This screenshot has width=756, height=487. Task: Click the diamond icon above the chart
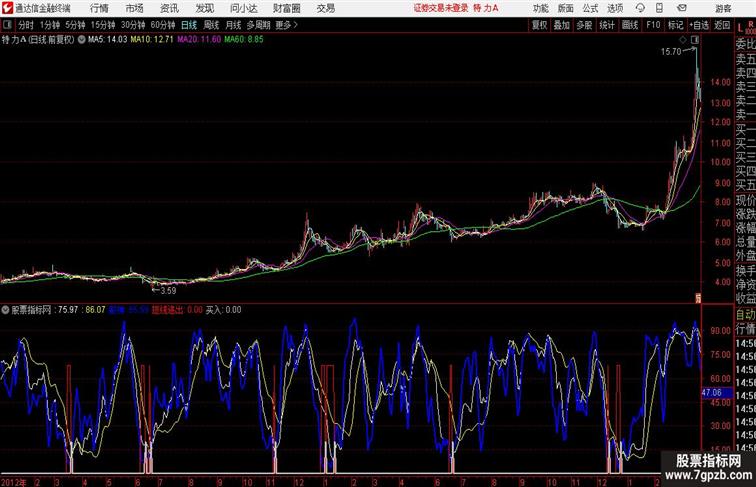pyautogui.click(x=683, y=40)
